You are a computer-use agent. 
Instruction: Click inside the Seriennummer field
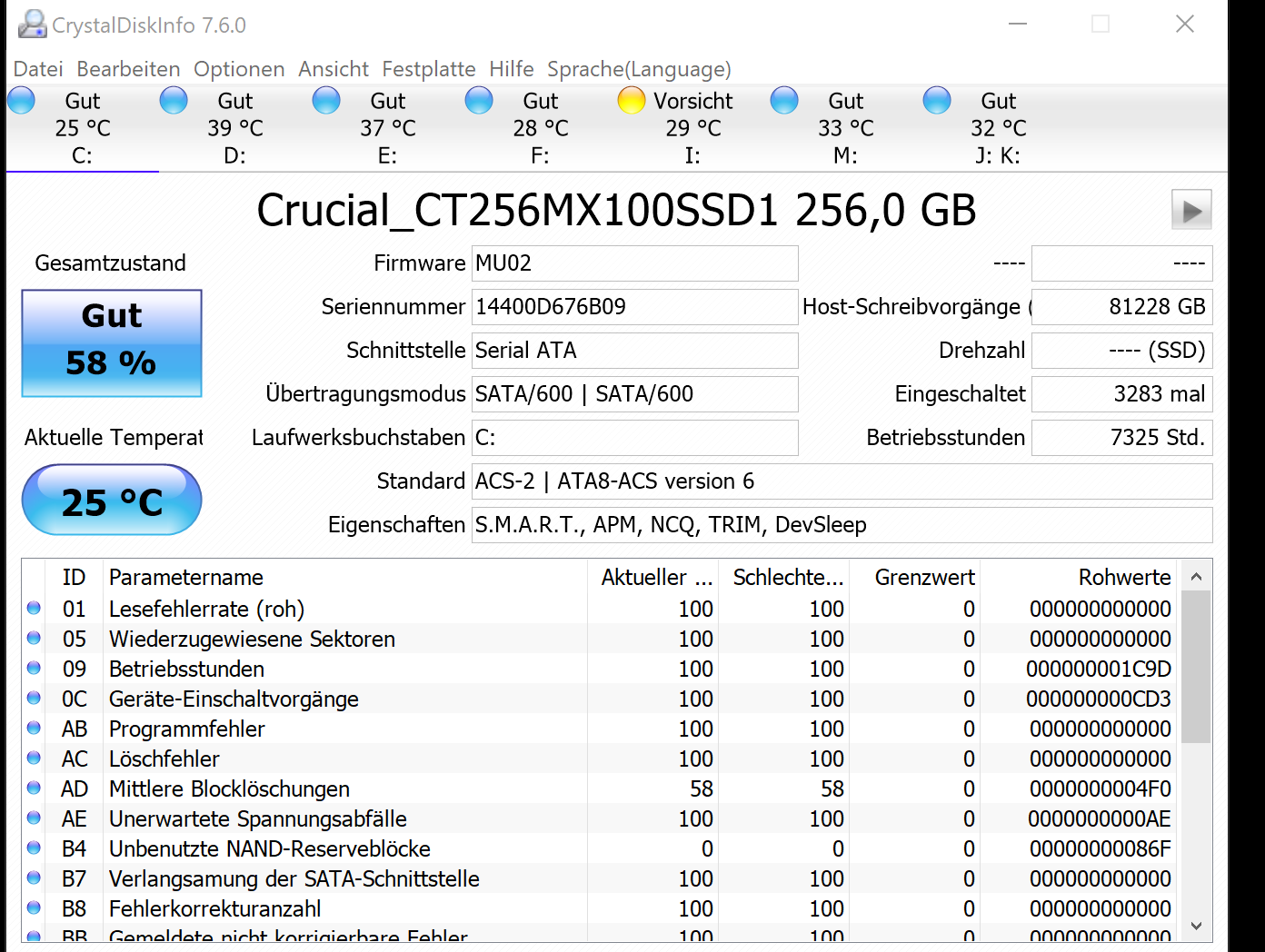coord(634,307)
